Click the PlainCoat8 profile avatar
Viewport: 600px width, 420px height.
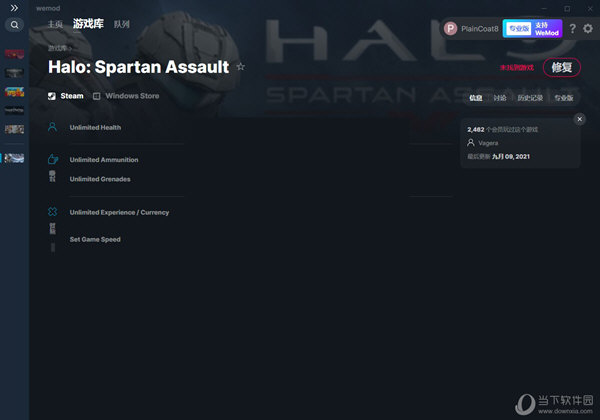pos(450,29)
